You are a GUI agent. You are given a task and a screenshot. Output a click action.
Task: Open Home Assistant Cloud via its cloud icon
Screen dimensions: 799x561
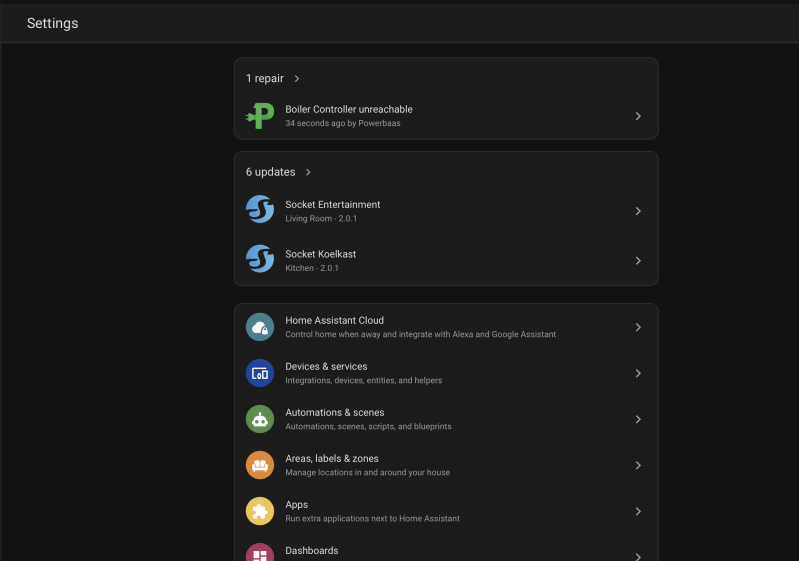(x=260, y=327)
